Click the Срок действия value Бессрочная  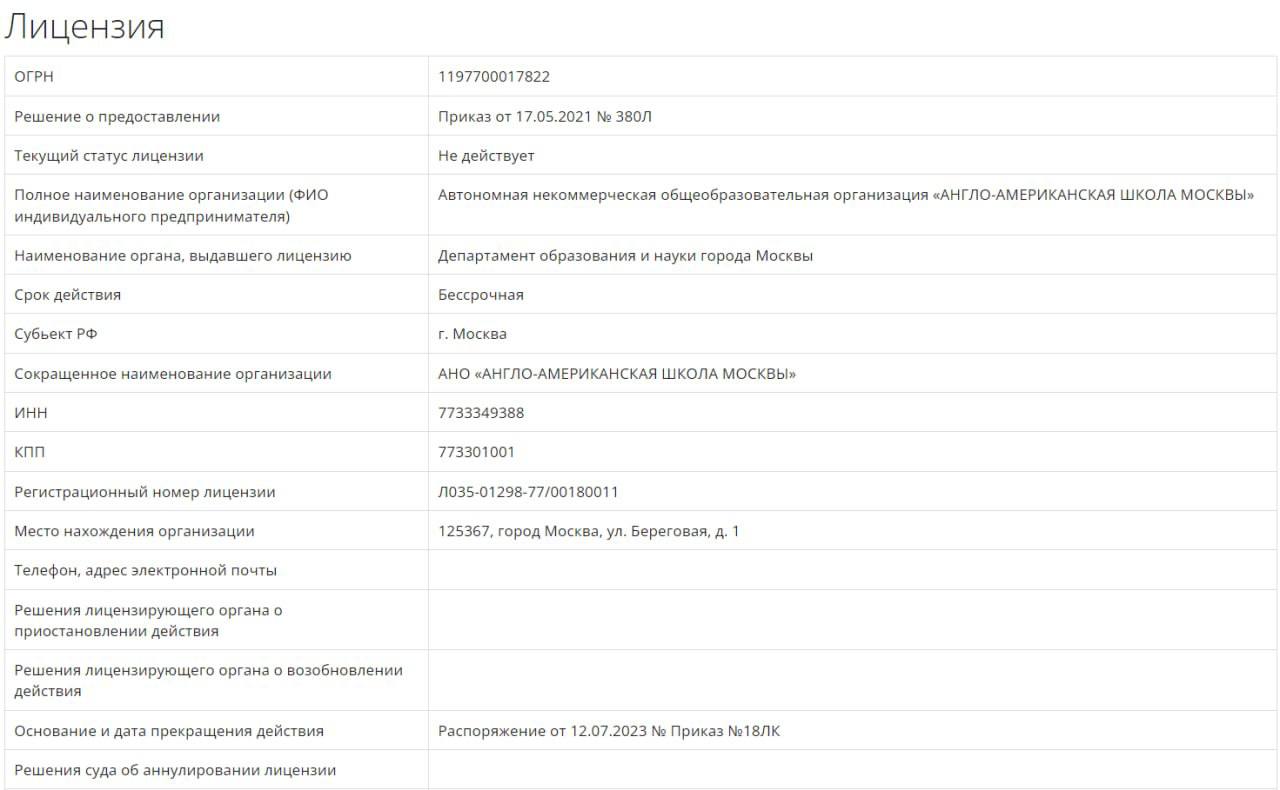coord(481,295)
